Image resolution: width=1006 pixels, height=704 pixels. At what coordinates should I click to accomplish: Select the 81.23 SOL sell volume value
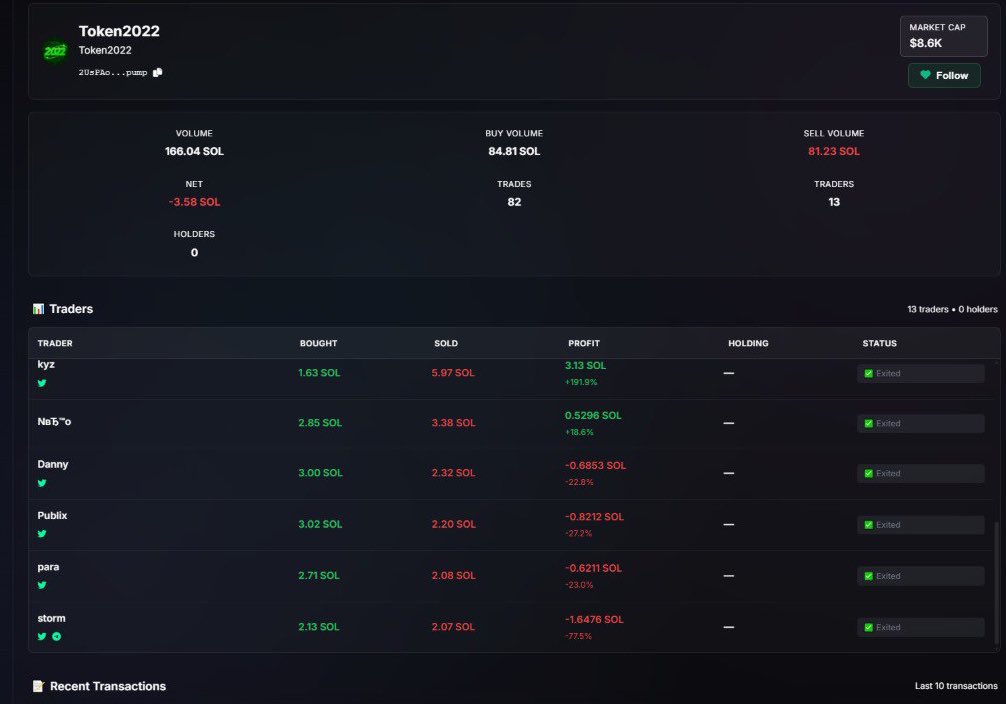click(833, 151)
